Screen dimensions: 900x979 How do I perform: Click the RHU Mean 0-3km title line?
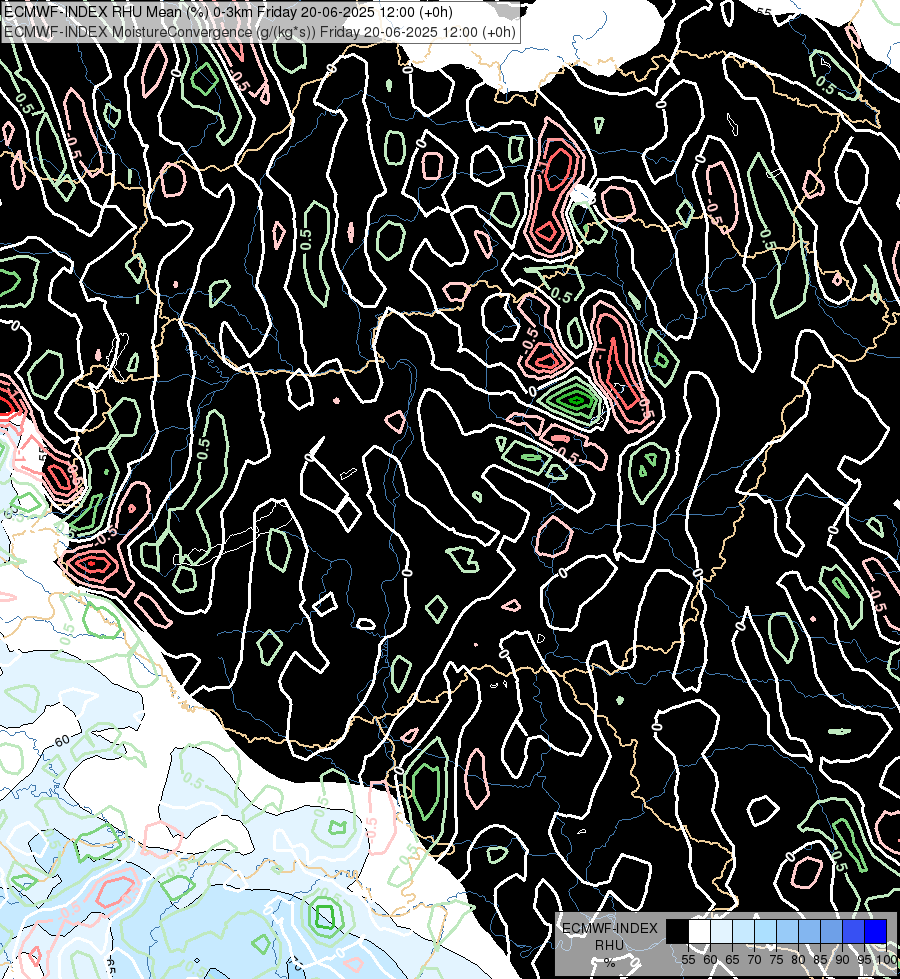(x=228, y=12)
